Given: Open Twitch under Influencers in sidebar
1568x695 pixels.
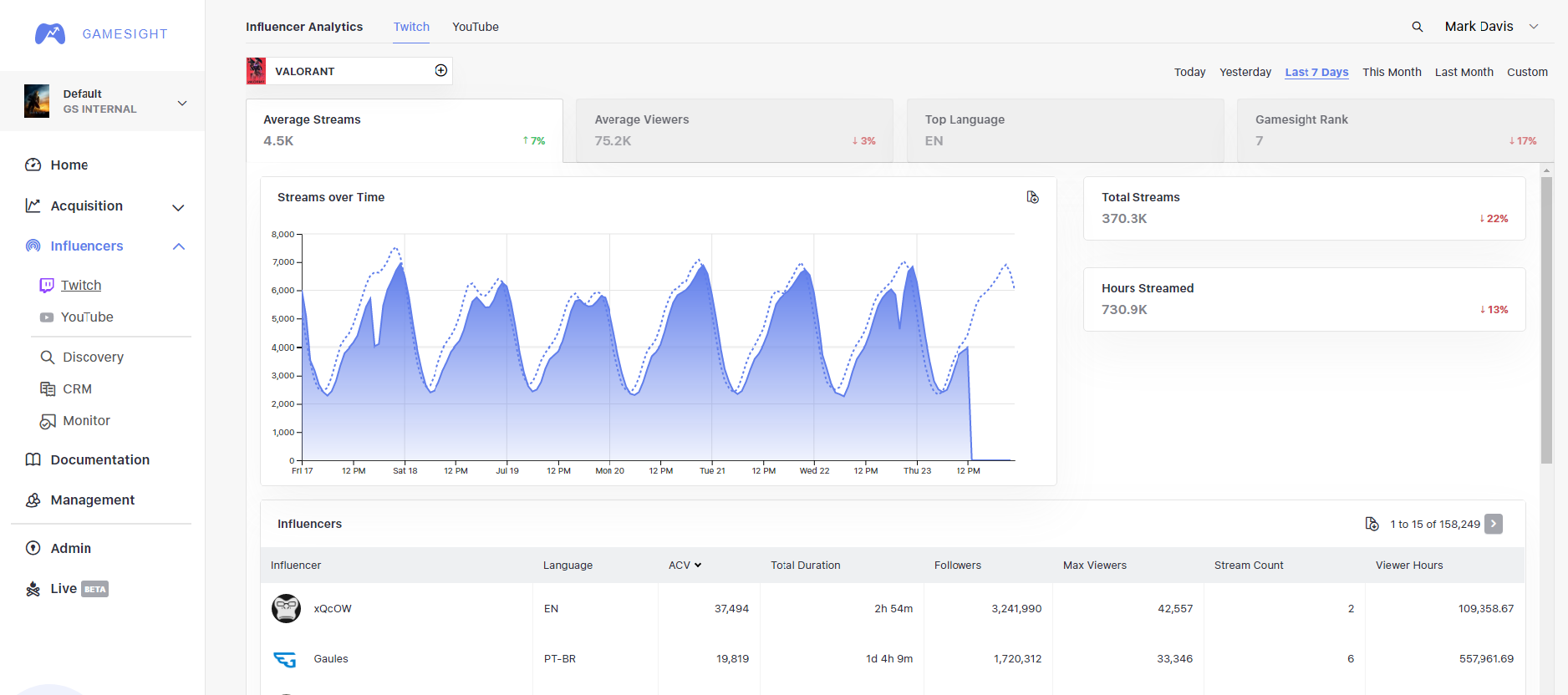Looking at the screenshot, I should [x=81, y=285].
